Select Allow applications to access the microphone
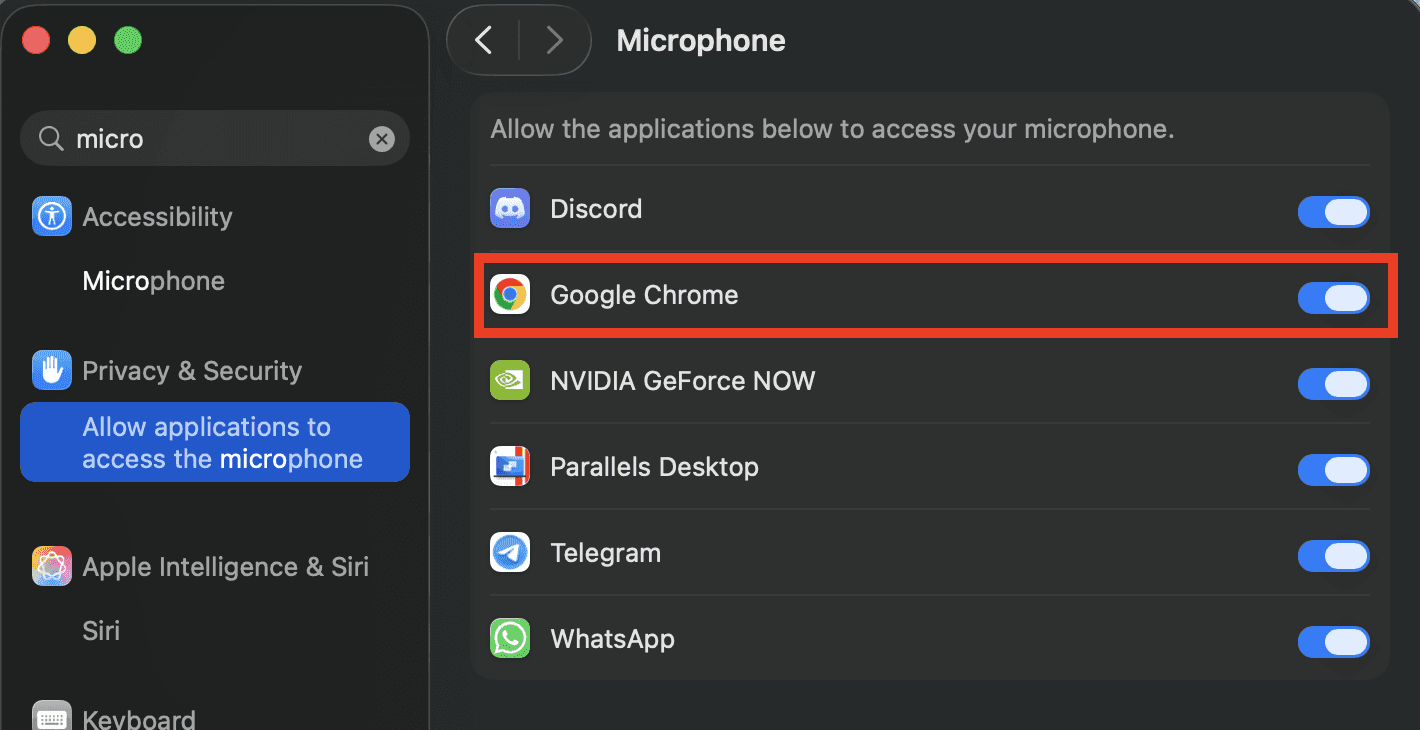 coord(215,442)
